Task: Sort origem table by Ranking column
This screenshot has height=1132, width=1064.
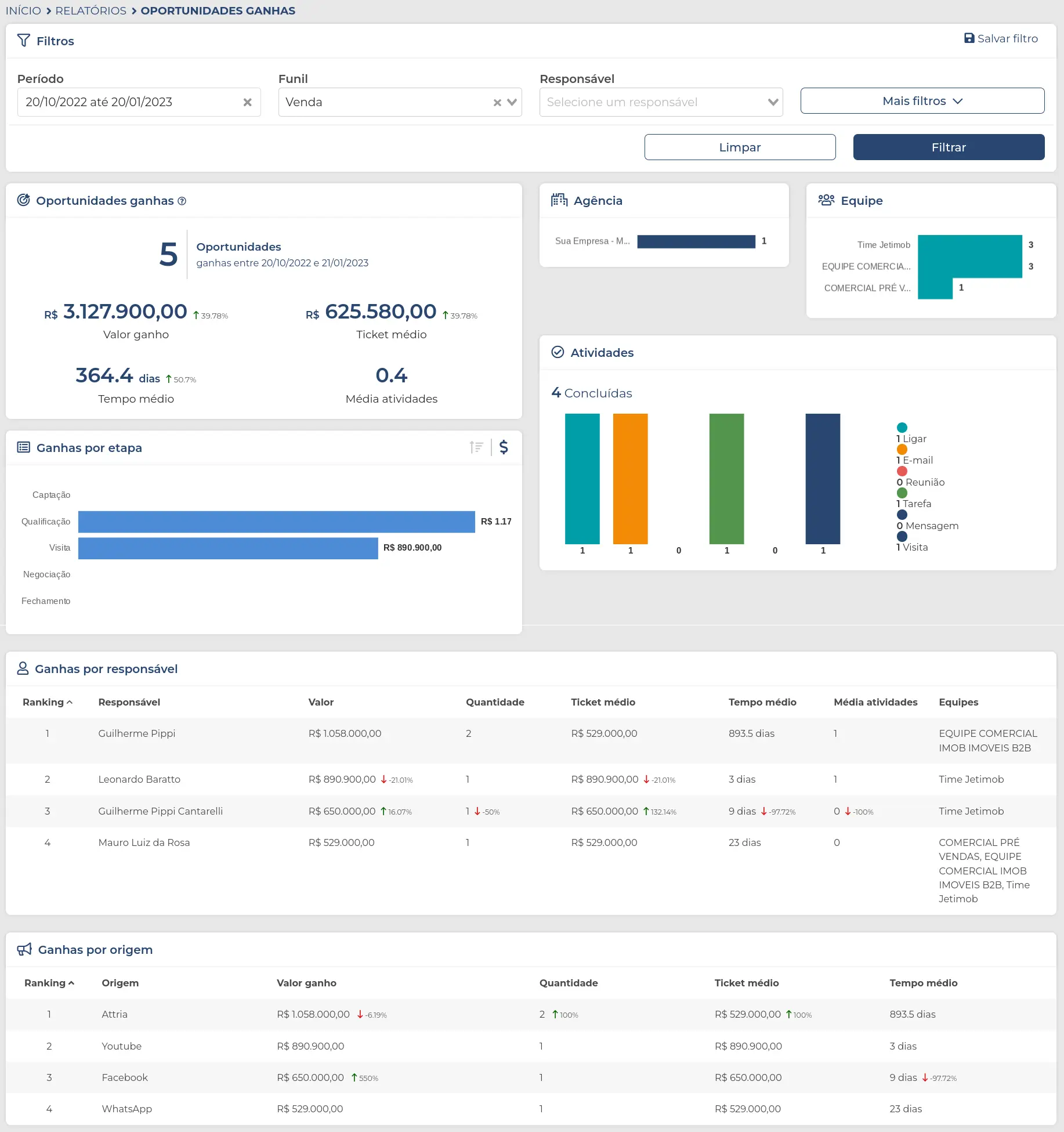Action: pos(49,983)
